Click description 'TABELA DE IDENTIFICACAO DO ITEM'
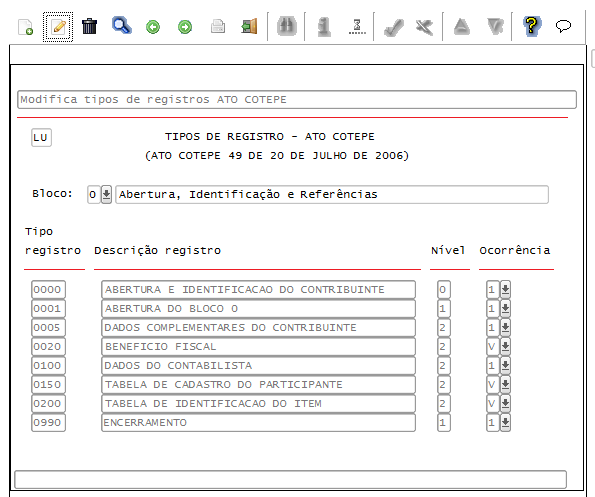This screenshot has height=497, width=595. 258,403
